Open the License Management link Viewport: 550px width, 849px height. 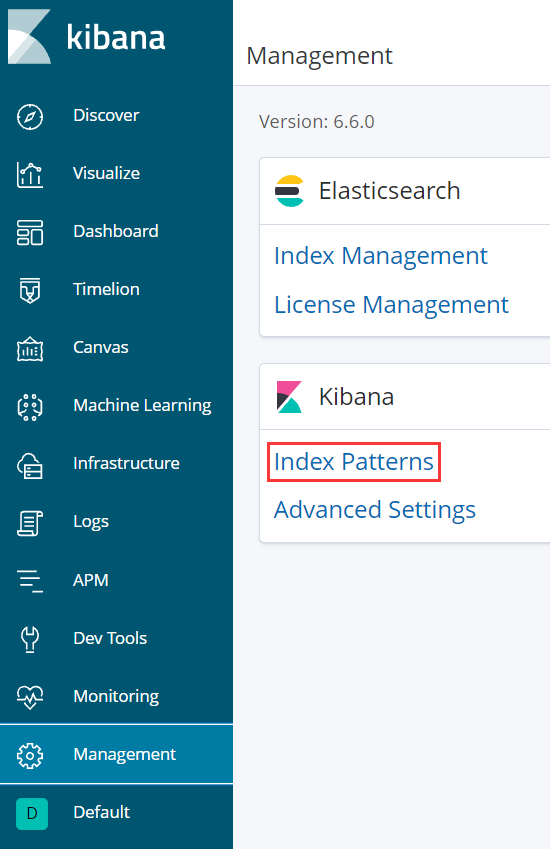point(391,304)
